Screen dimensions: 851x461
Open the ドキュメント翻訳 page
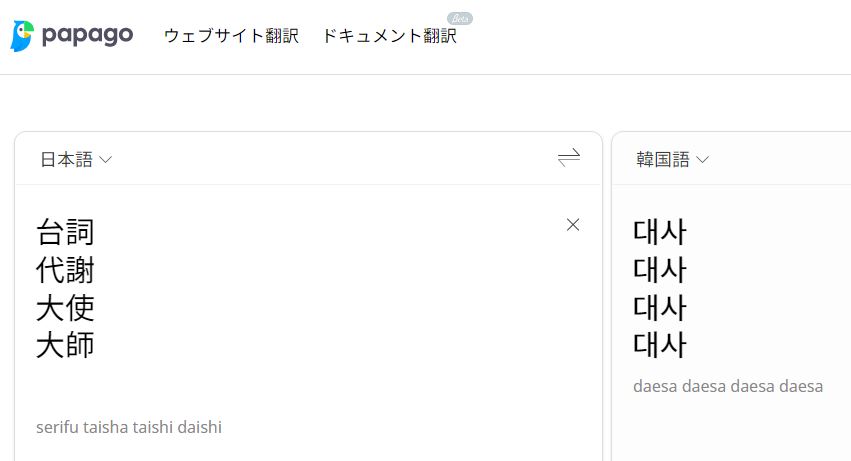[x=389, y=36]
